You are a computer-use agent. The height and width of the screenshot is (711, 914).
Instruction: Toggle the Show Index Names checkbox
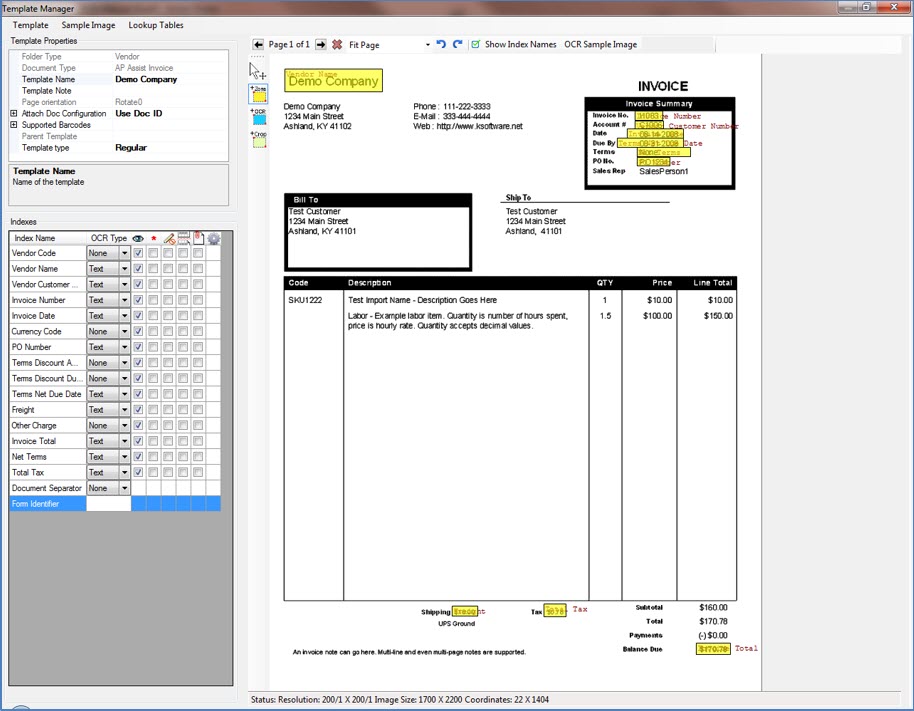(476, 45)
